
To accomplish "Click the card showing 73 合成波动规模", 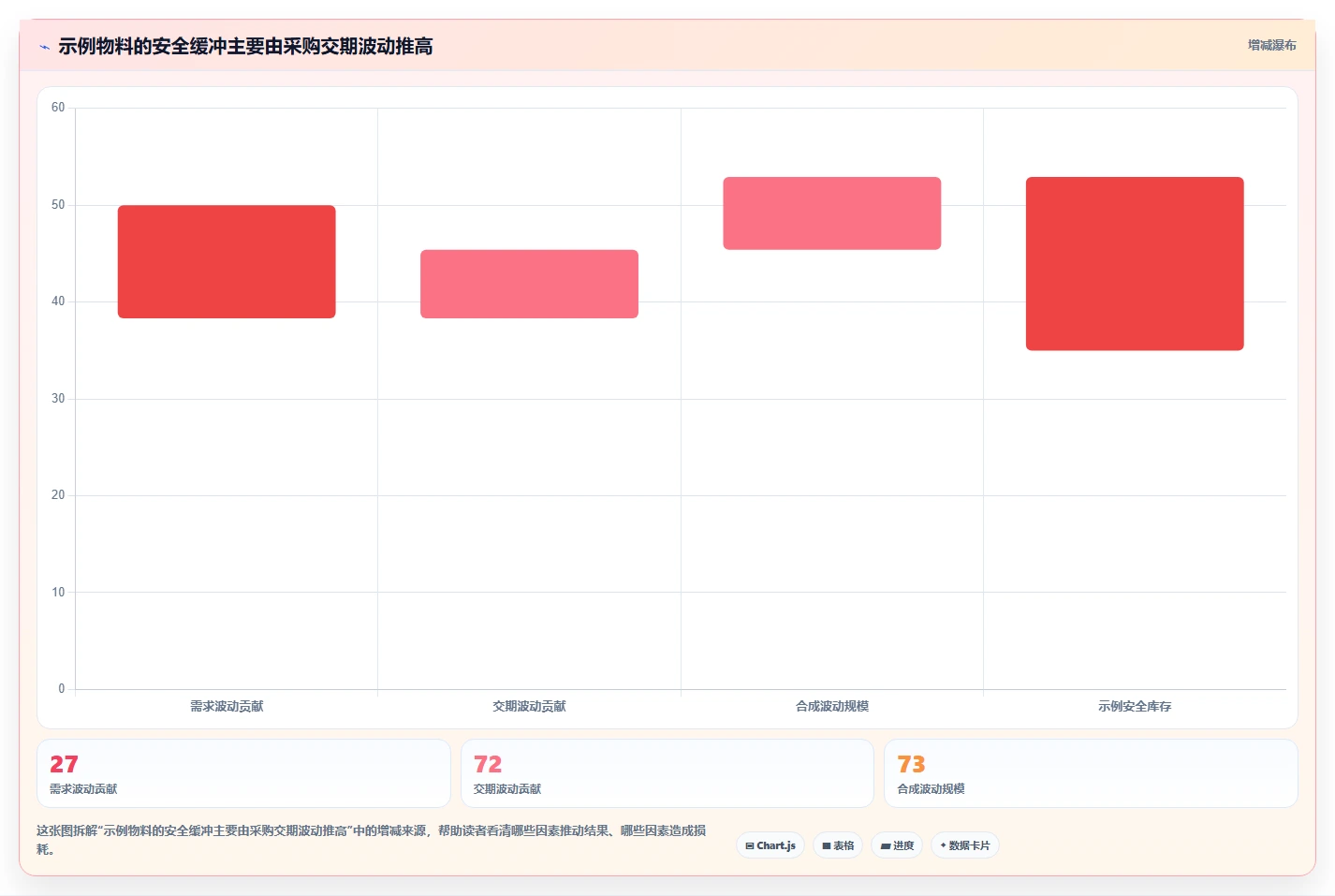I will [x=1091, y=773].
